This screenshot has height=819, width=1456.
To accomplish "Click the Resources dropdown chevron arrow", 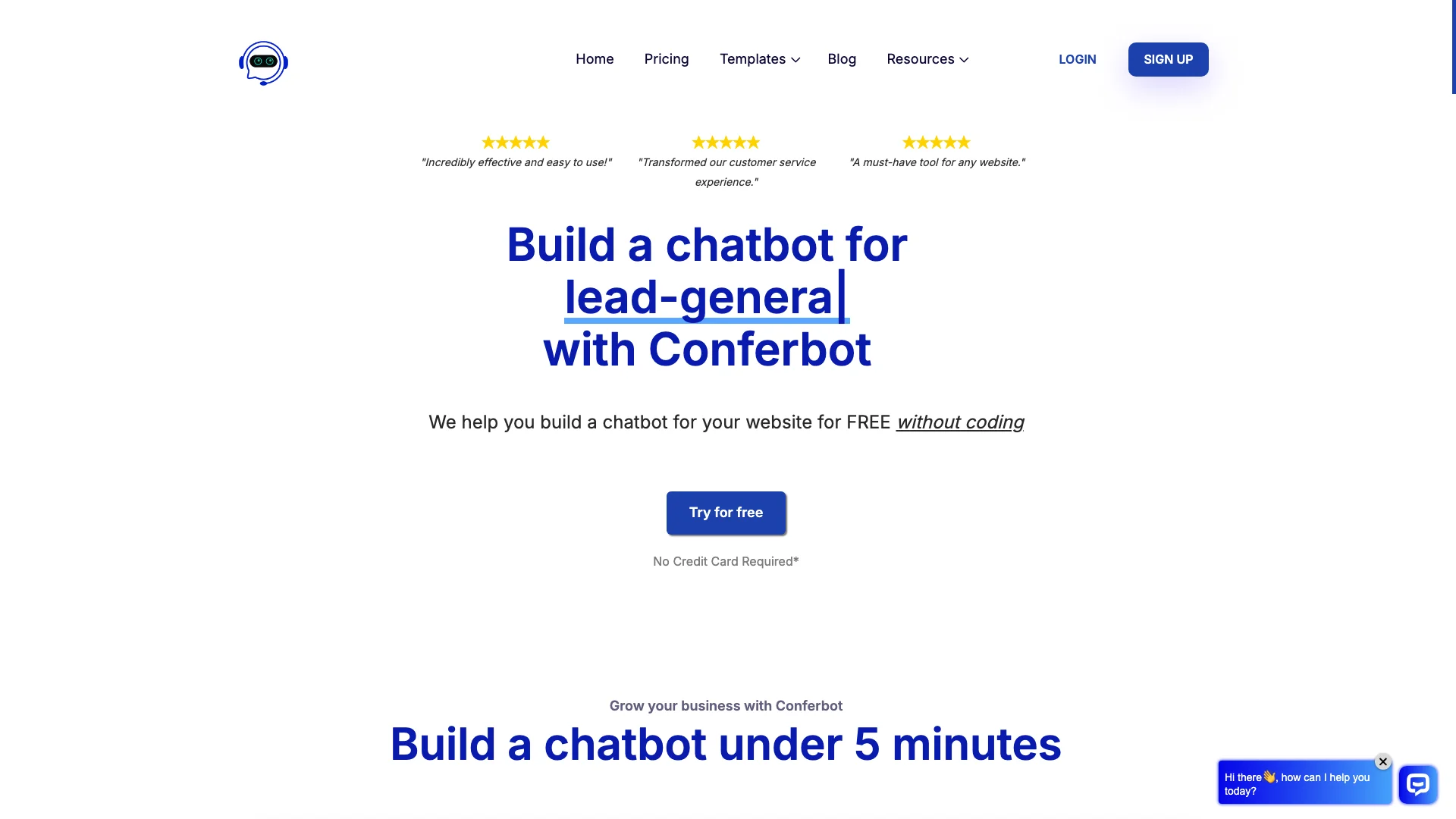I will point(963,59).
